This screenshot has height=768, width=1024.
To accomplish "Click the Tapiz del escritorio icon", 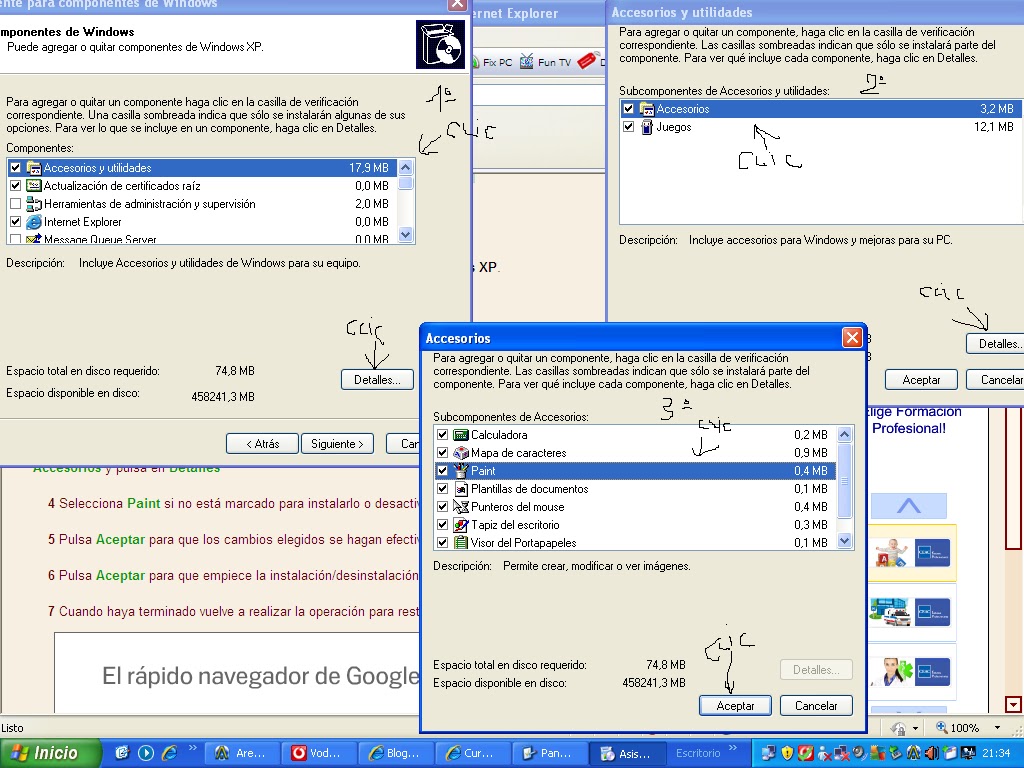I will coord(460,524).
